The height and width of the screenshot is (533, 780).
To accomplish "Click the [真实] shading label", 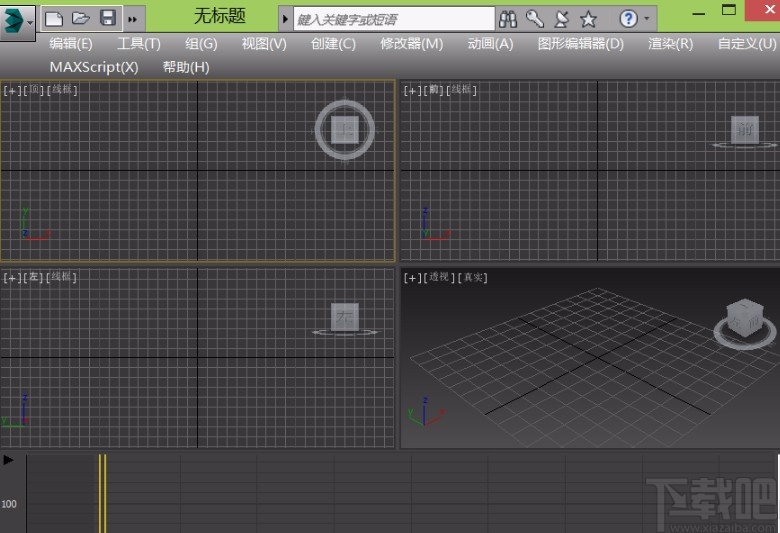I will [x=473, y=277].
